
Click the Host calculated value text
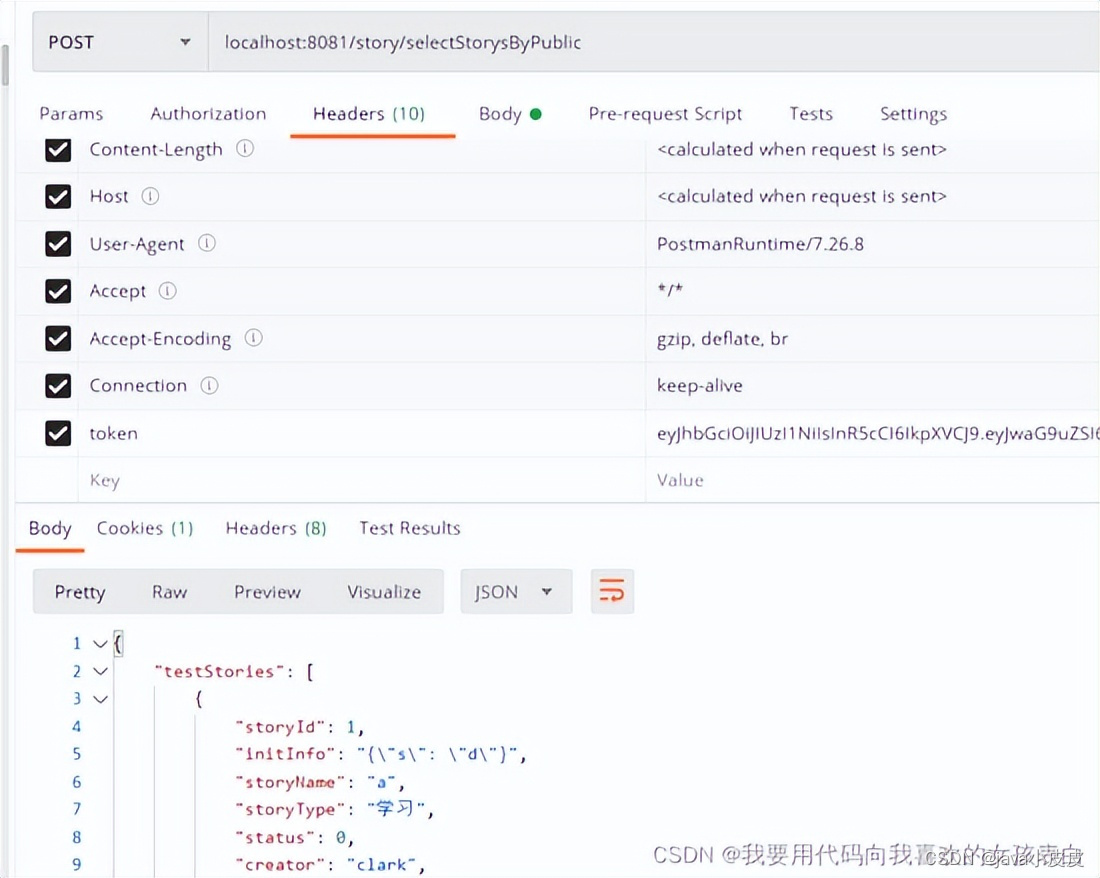[802, 196]
